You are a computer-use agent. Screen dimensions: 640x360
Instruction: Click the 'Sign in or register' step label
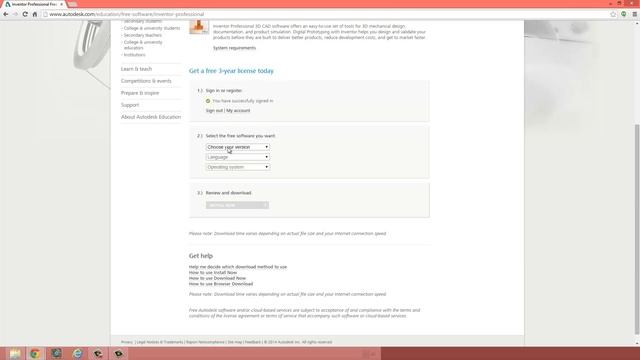coord(224,91)
